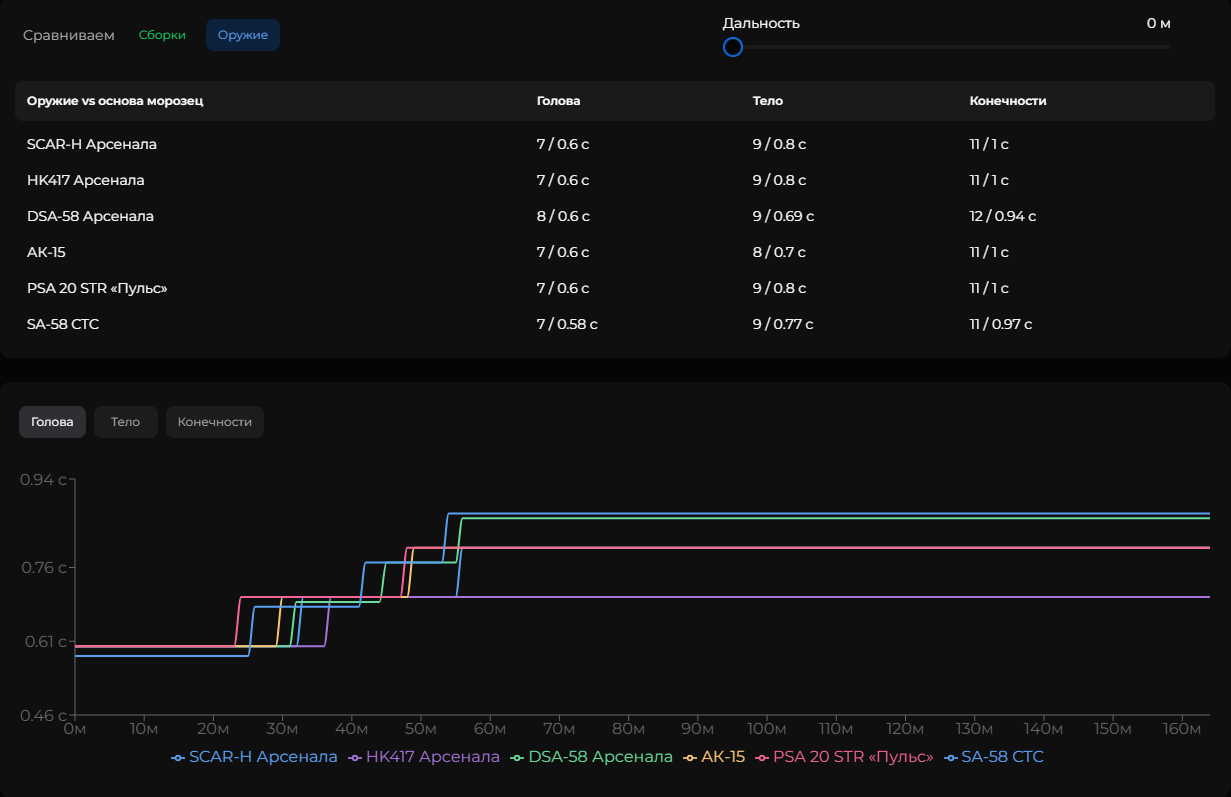Image resolution: width=1231 pixels, height=797 pixels.
Task: Select AK-15 in the weapons table
Action: coord(46,252)
